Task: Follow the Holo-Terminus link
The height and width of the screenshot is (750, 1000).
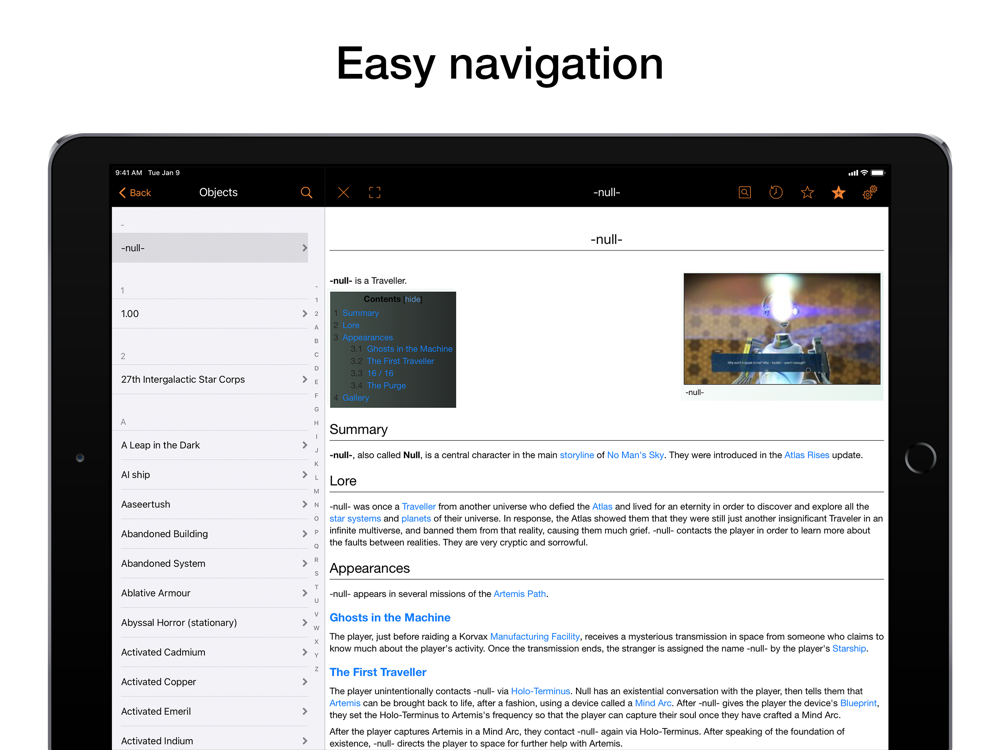Action: [x=540, y=691]
